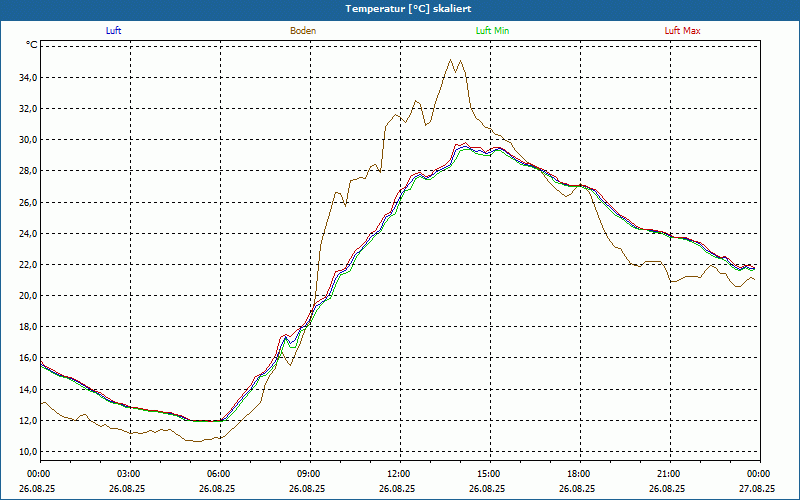The image size is (800, 500).
Task: Click the '34,0' y-axis value
Action: pyautogui.click(x=28, y=78)
